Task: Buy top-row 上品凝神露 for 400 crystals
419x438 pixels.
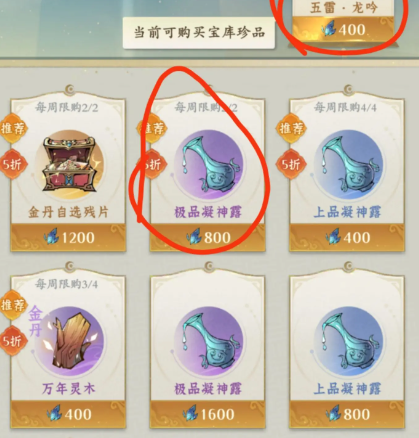Action: 347,237
